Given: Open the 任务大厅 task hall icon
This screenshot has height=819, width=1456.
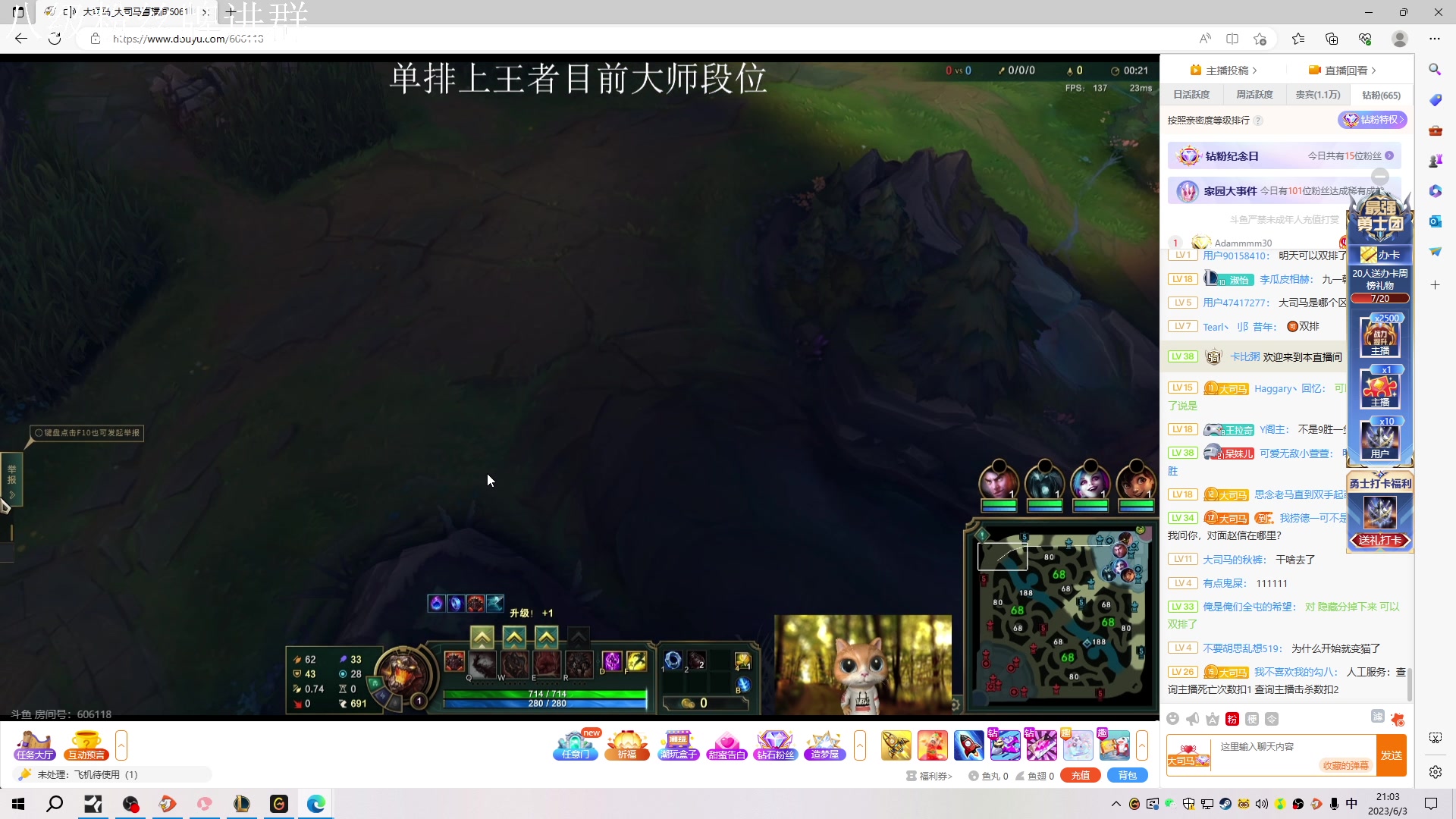Looking at the screenshot, I should click(x=34, y=745).
